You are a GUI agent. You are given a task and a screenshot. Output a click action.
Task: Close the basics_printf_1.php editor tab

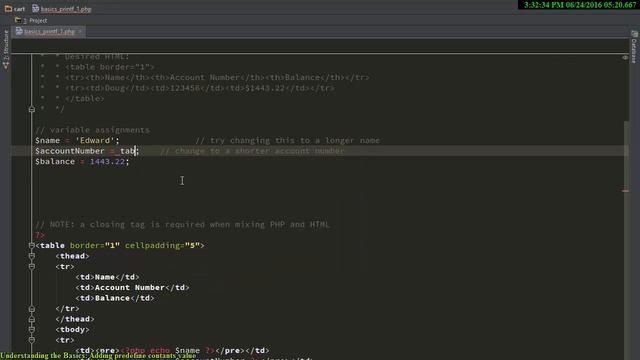80,31
